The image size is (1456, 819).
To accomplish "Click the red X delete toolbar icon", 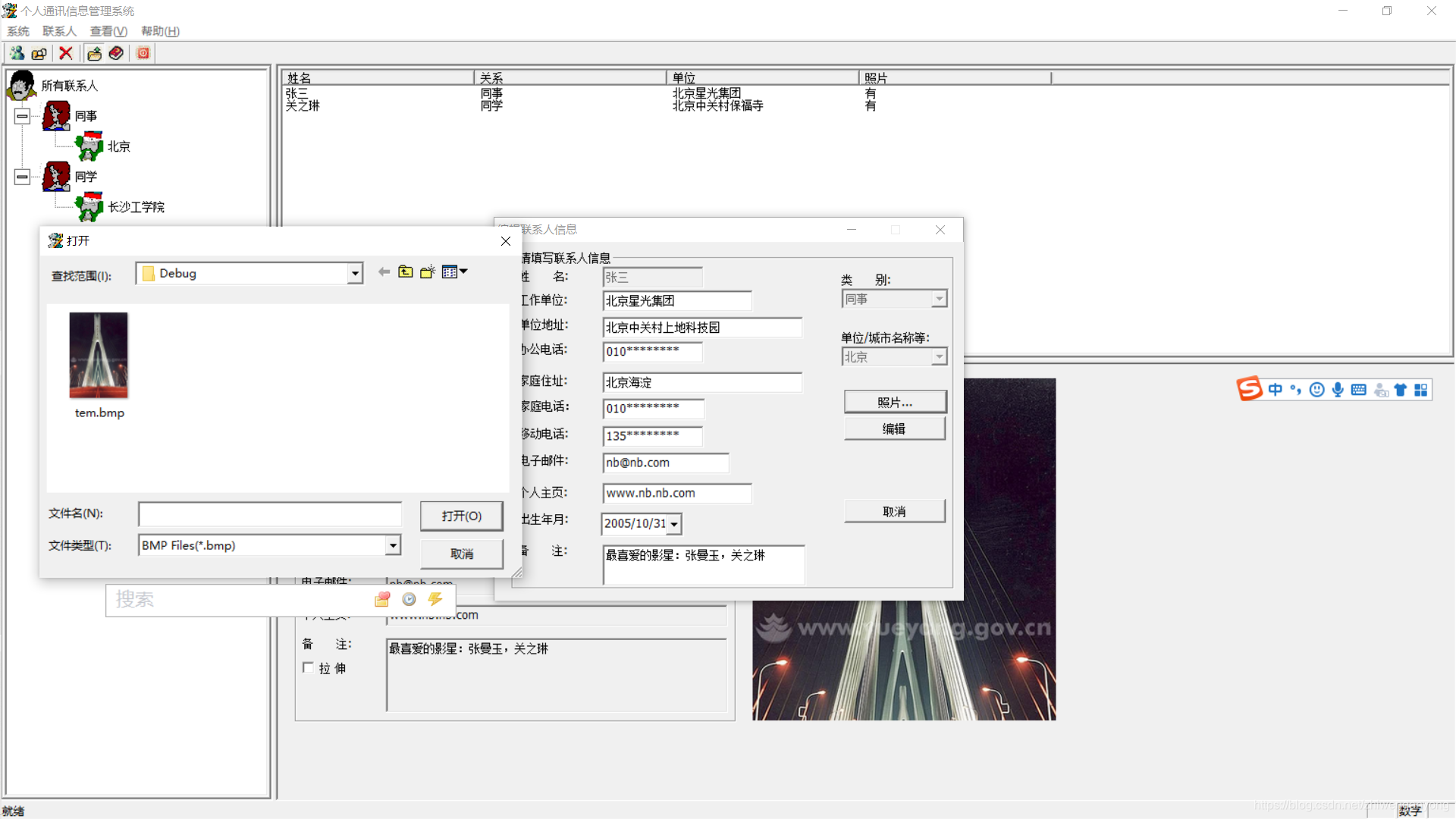I will 66,53.
